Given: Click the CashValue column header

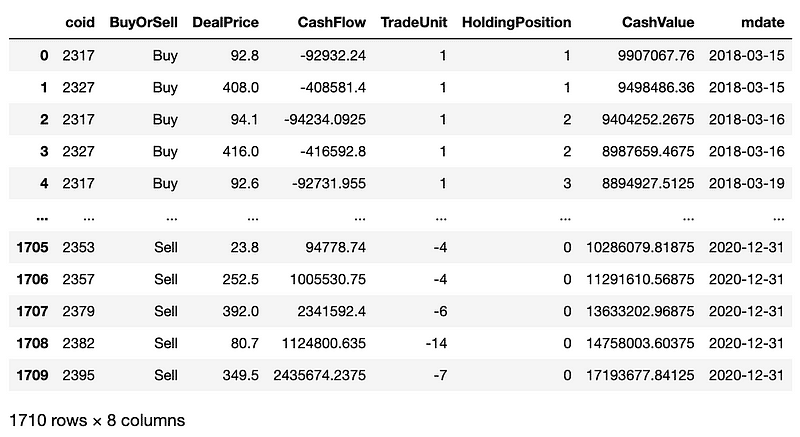Looking at the screenshot, I should click(x=658, y=23).
